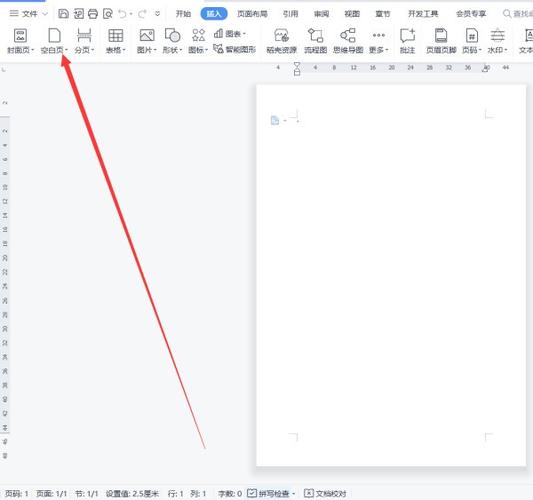The height and width of the screenshot is (500, 533).
Task: Insert a table using 表格 icon
Action: pyautogui.click(x=116, y=35)
